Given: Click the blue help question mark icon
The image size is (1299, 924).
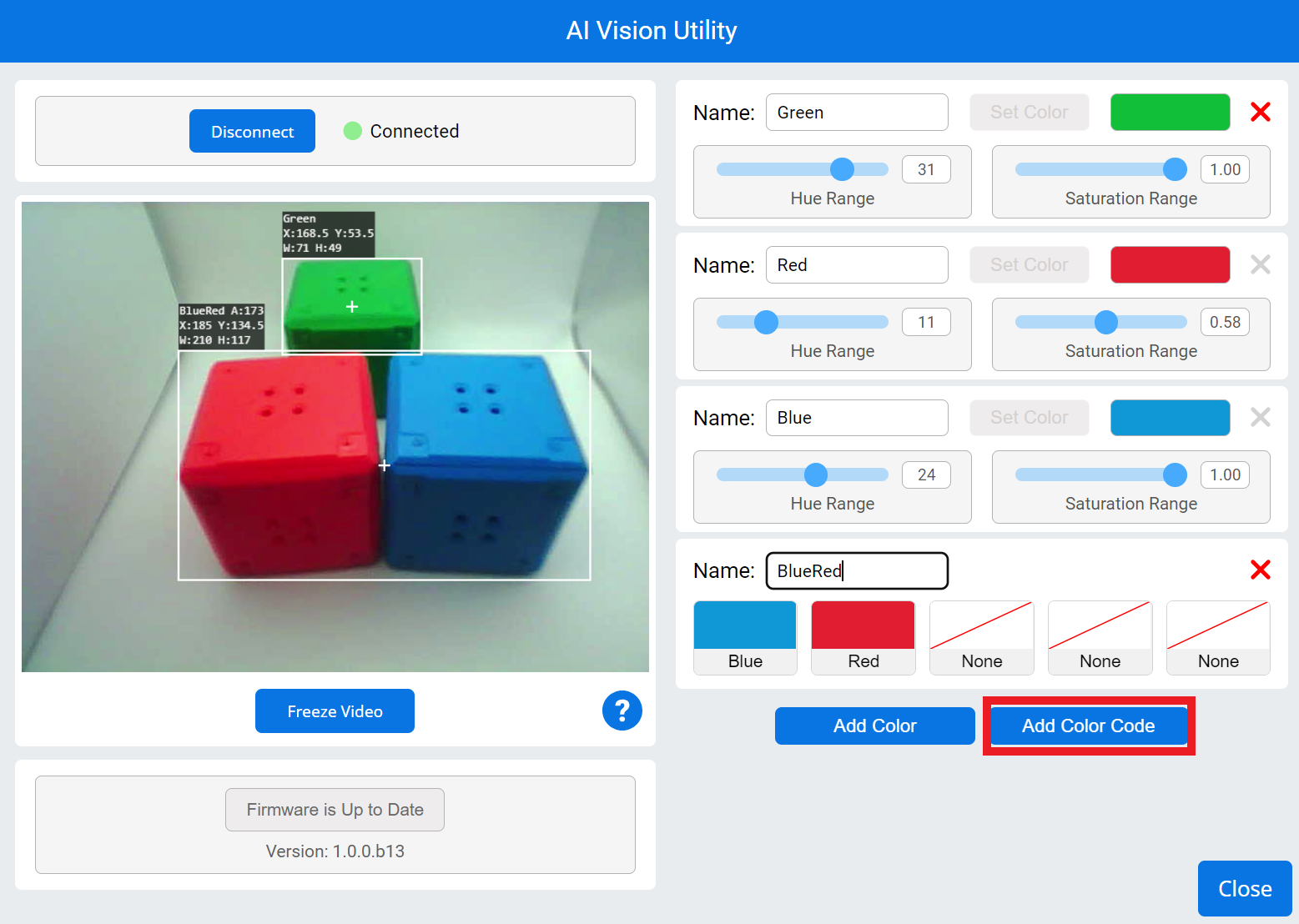Looking at the screenshot, I should click(x=622, y=711).
